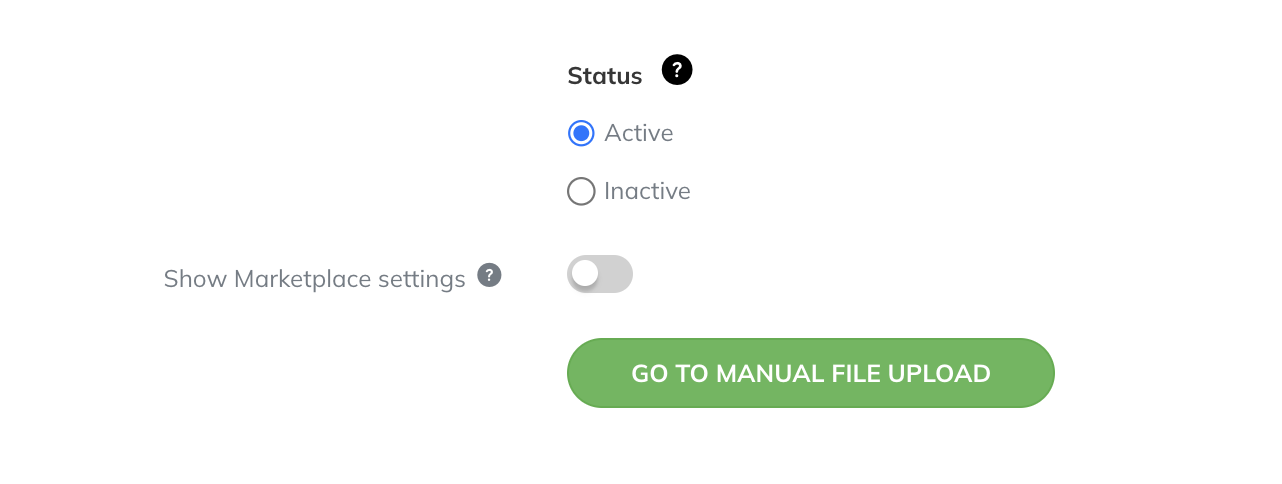Click the gray track of Marketplace toggle
The width and height of the screenshot is (1282, 484).
coord(616,274)
